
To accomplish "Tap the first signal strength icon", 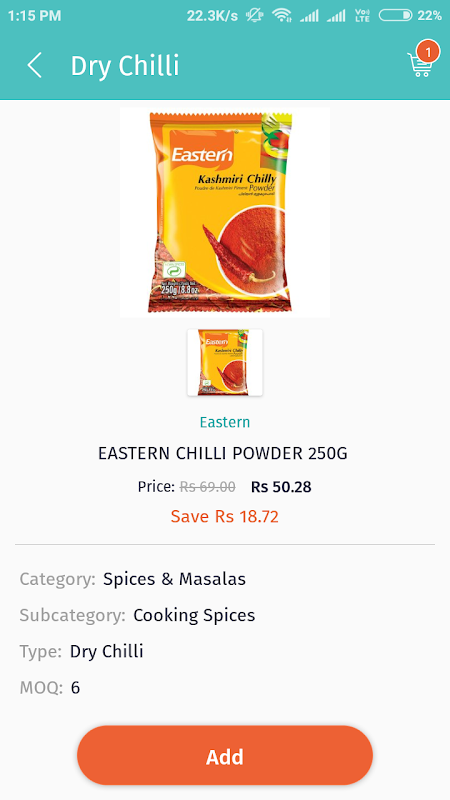I will tap(309, 16).
